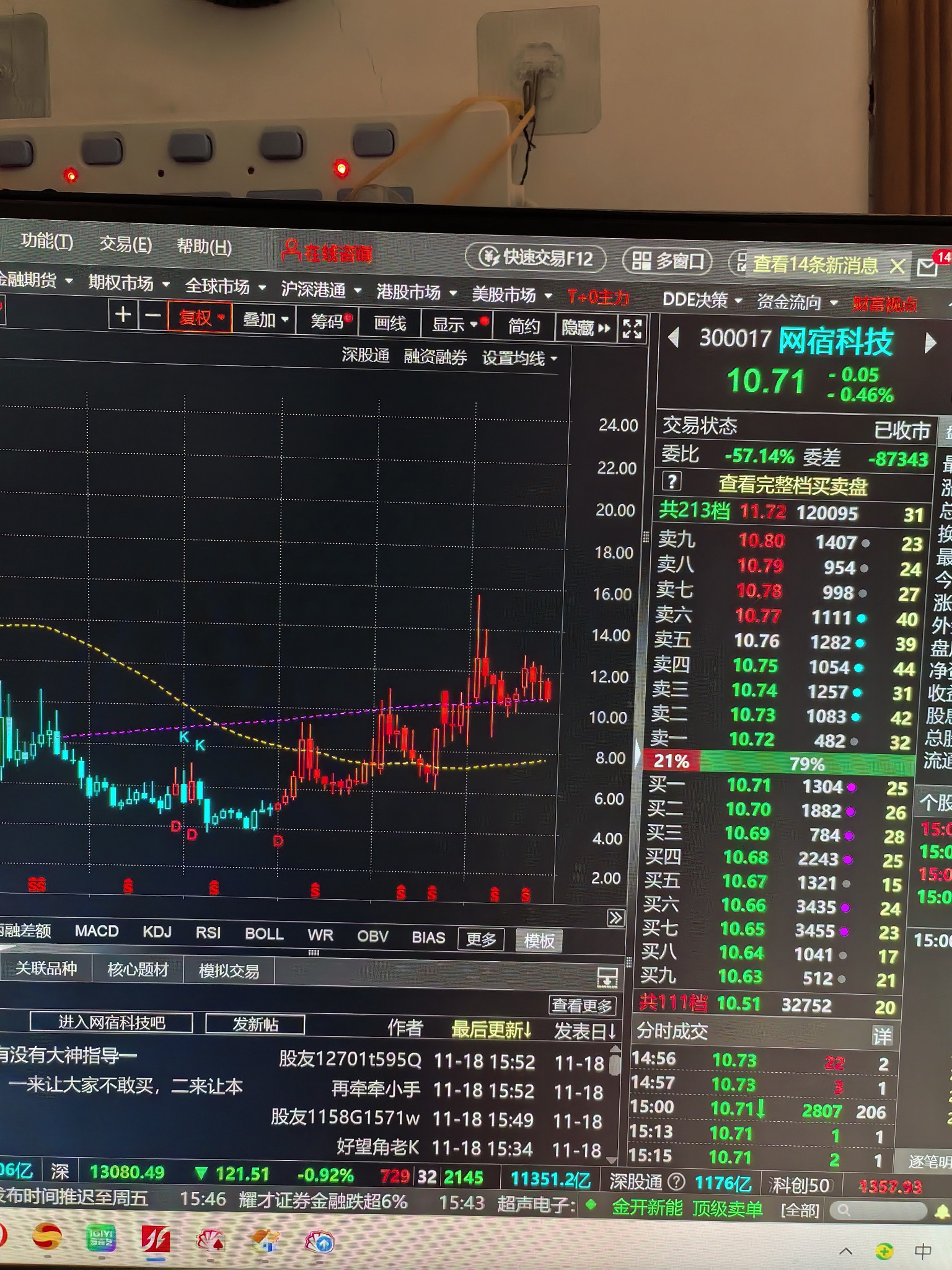The width and height of the screenshot is (952, 1270).
Task: Click the green tray security icon
Action: (x=884, y=1251)
